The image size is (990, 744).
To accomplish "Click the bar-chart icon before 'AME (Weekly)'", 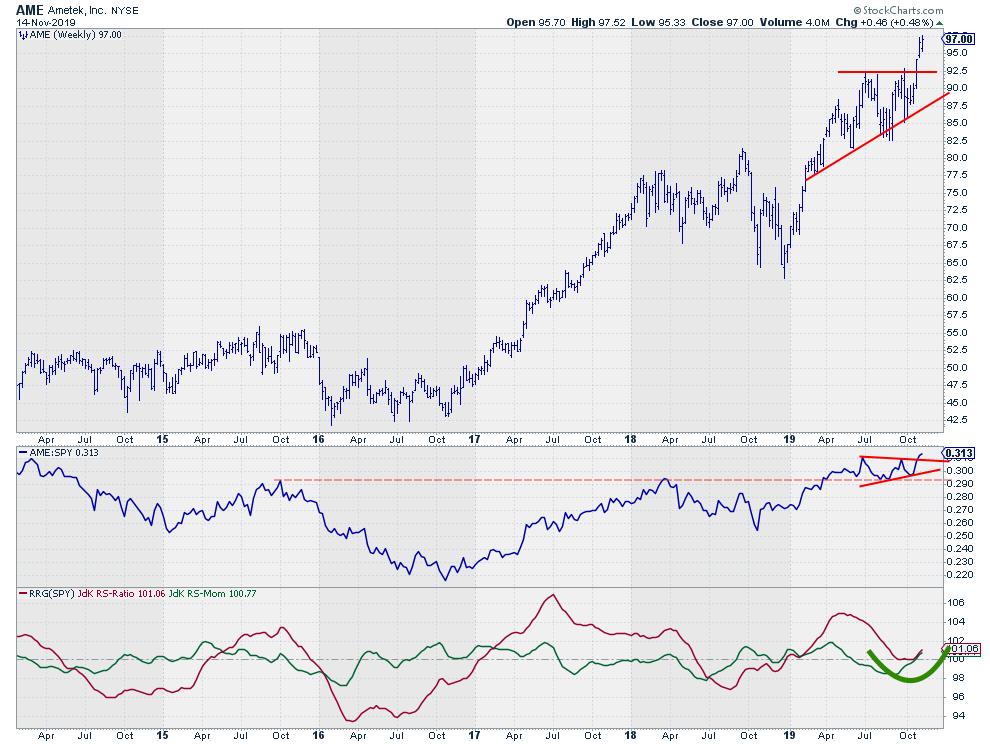I will click(24, 35).
